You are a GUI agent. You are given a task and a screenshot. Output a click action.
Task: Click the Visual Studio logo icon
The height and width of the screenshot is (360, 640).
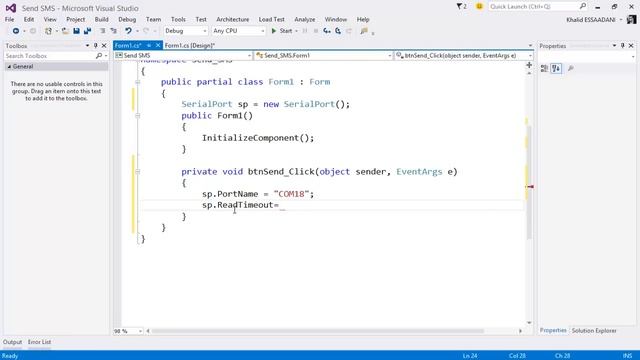pyautogui.click(x=11, y=8)
